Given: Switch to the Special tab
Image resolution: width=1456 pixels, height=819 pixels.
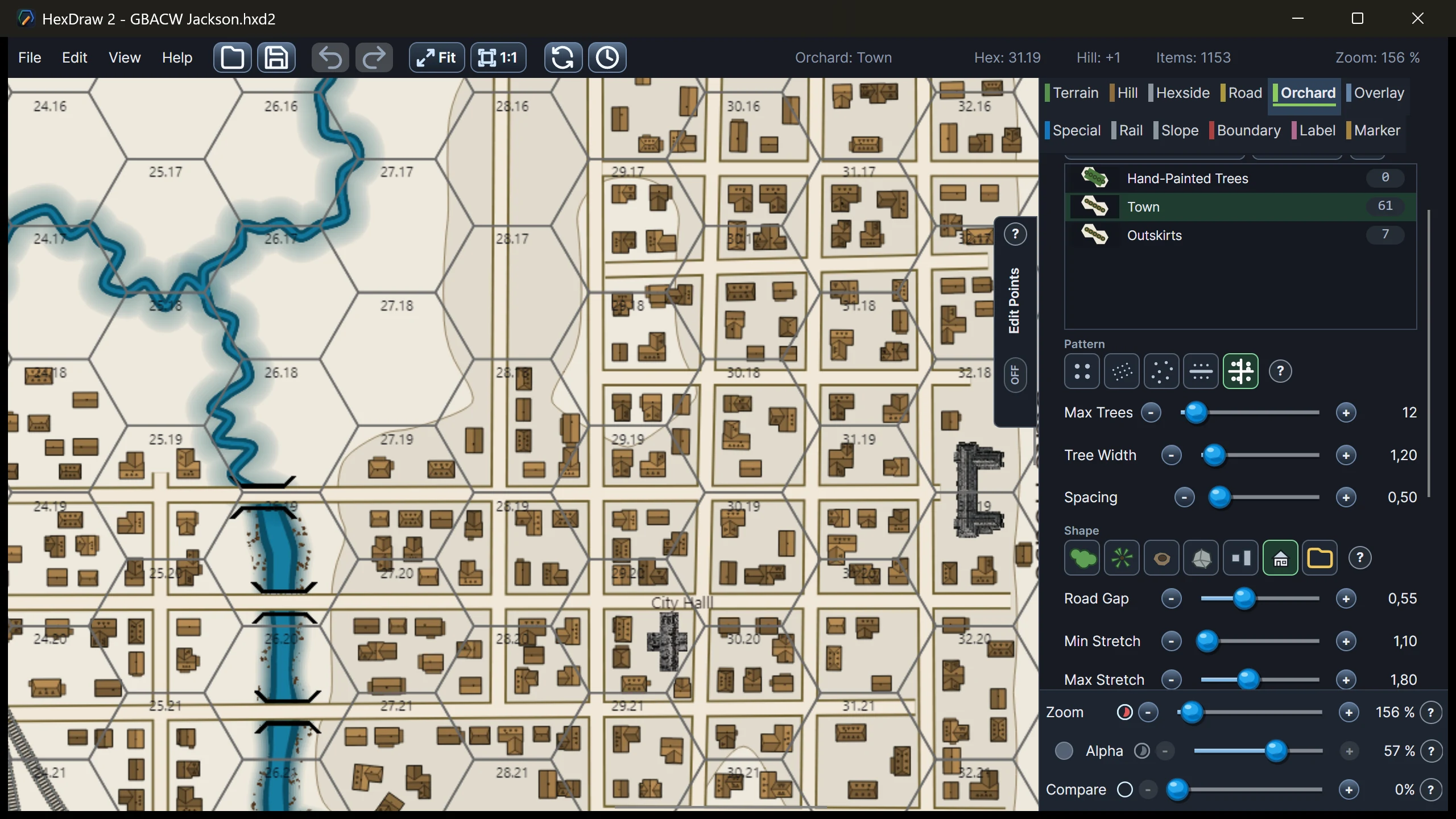Looking at the screenshot, I should click(x=1073, y=130).
